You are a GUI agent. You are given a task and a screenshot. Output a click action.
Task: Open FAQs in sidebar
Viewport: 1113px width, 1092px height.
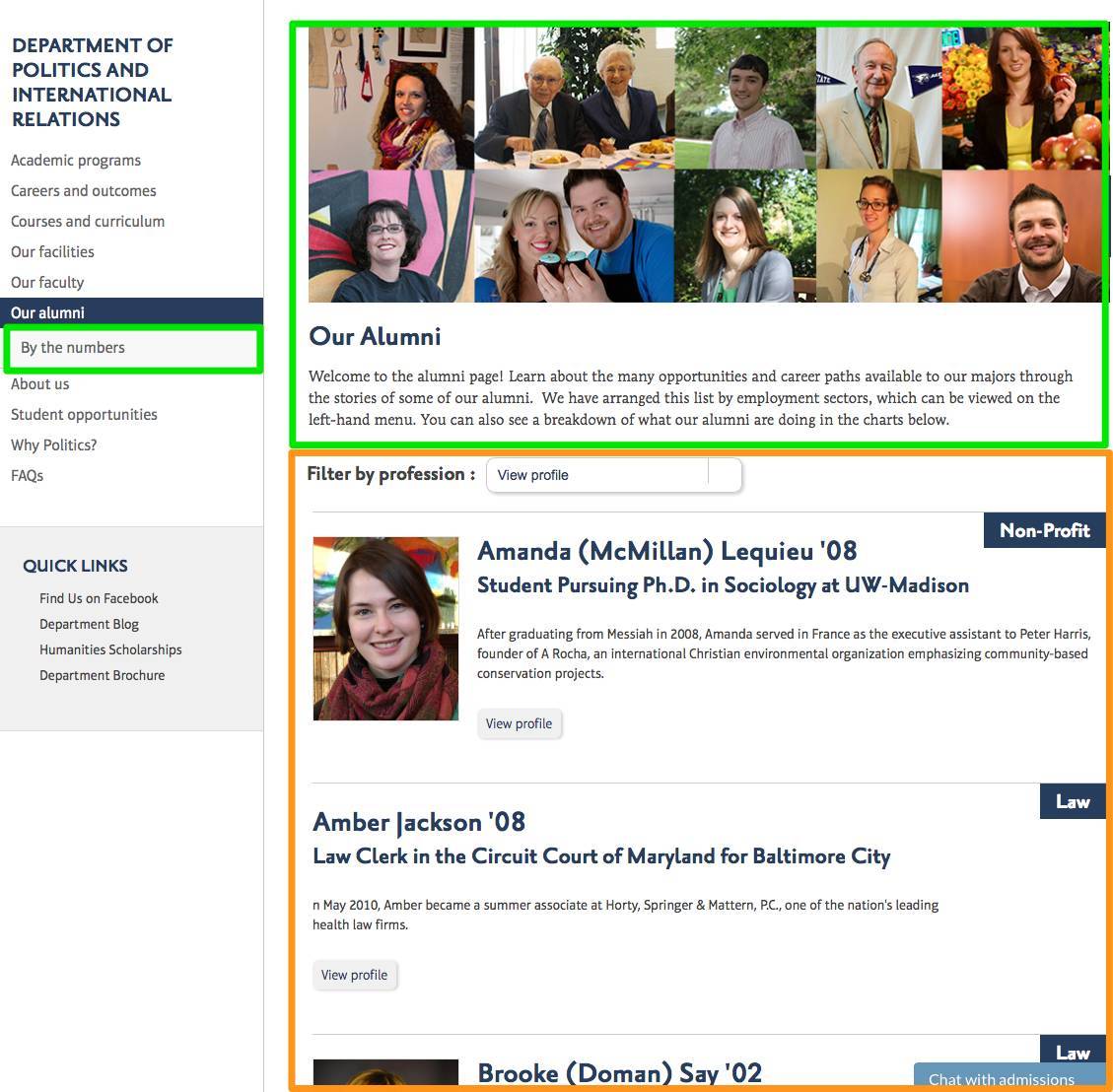click(x=27, y=475)
